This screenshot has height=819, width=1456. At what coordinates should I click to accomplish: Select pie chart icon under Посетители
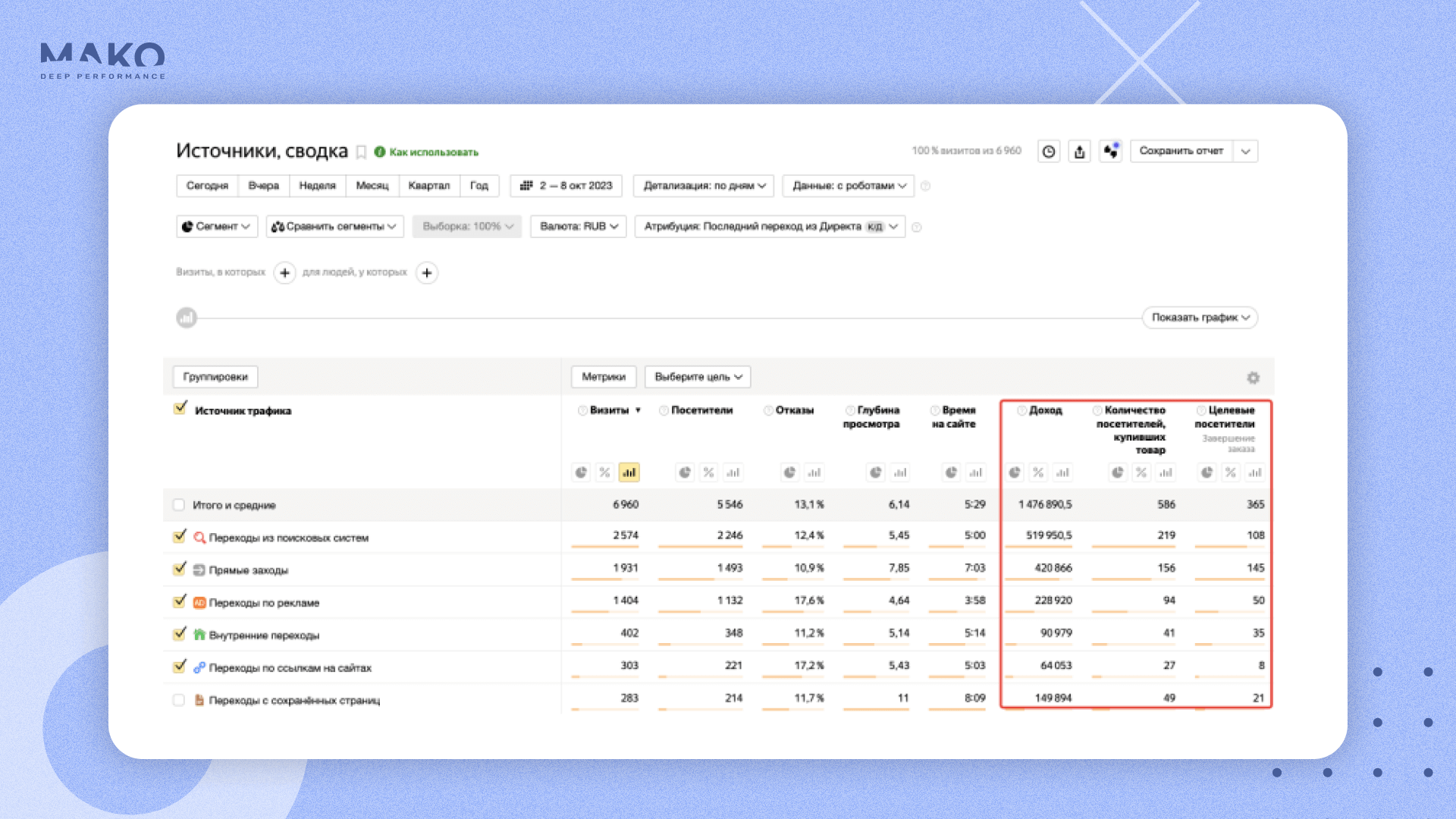click(685, 472)
